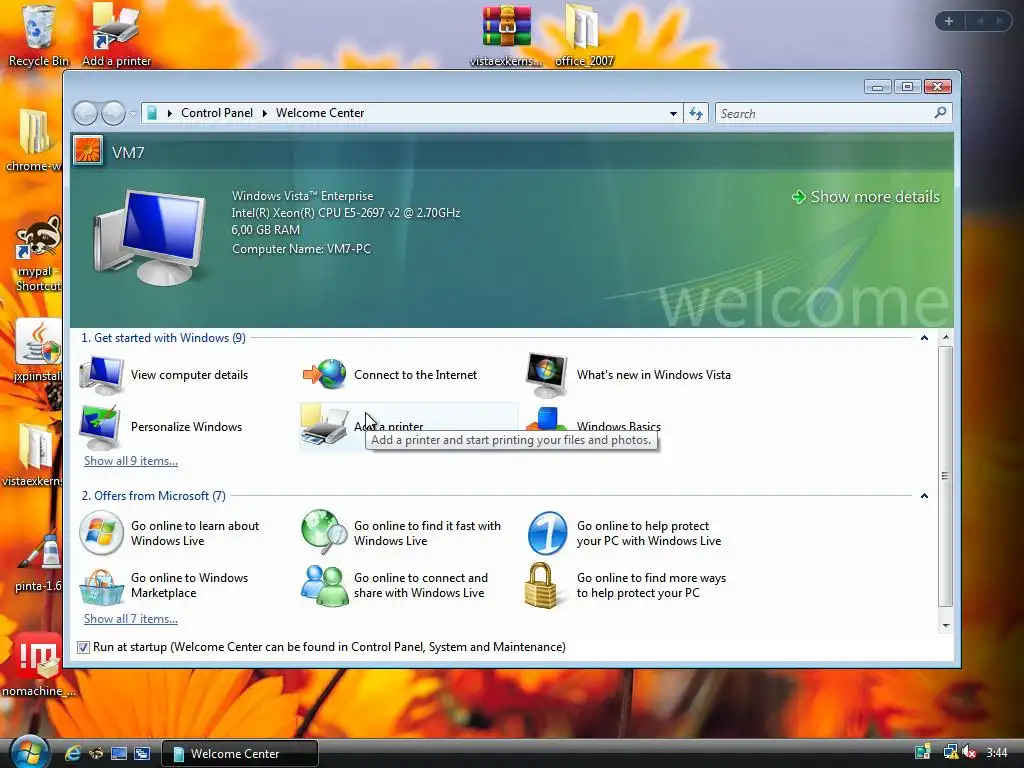Click Go online to Windows Marketplace text
The height and width of the screenshot is (768, 1024).
coord(189,585)
